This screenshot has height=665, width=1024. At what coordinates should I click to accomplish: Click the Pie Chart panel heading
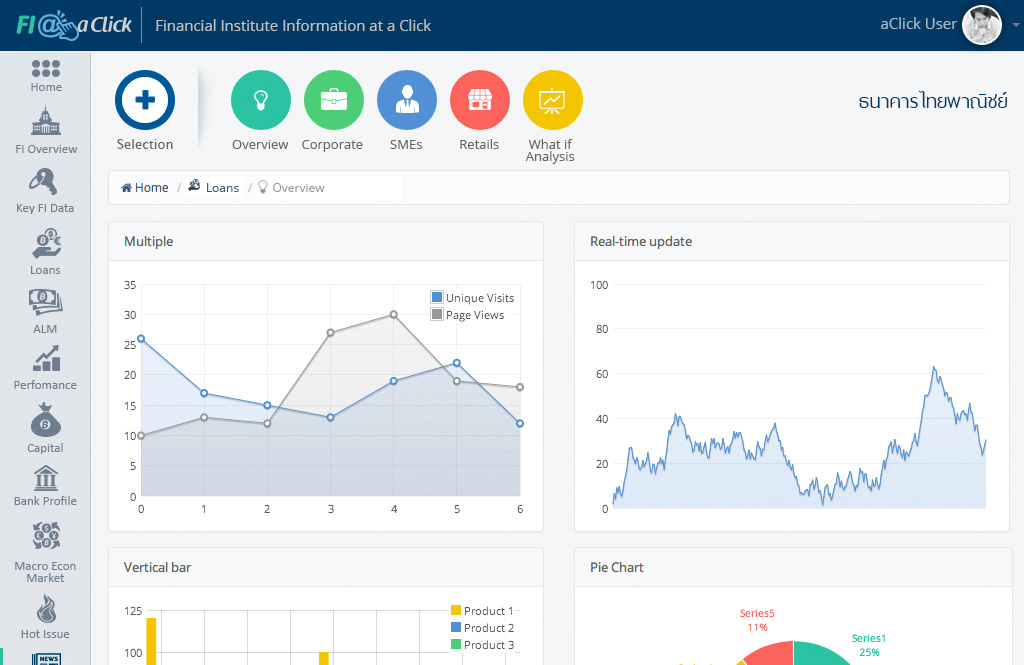(x=616, y=567)
